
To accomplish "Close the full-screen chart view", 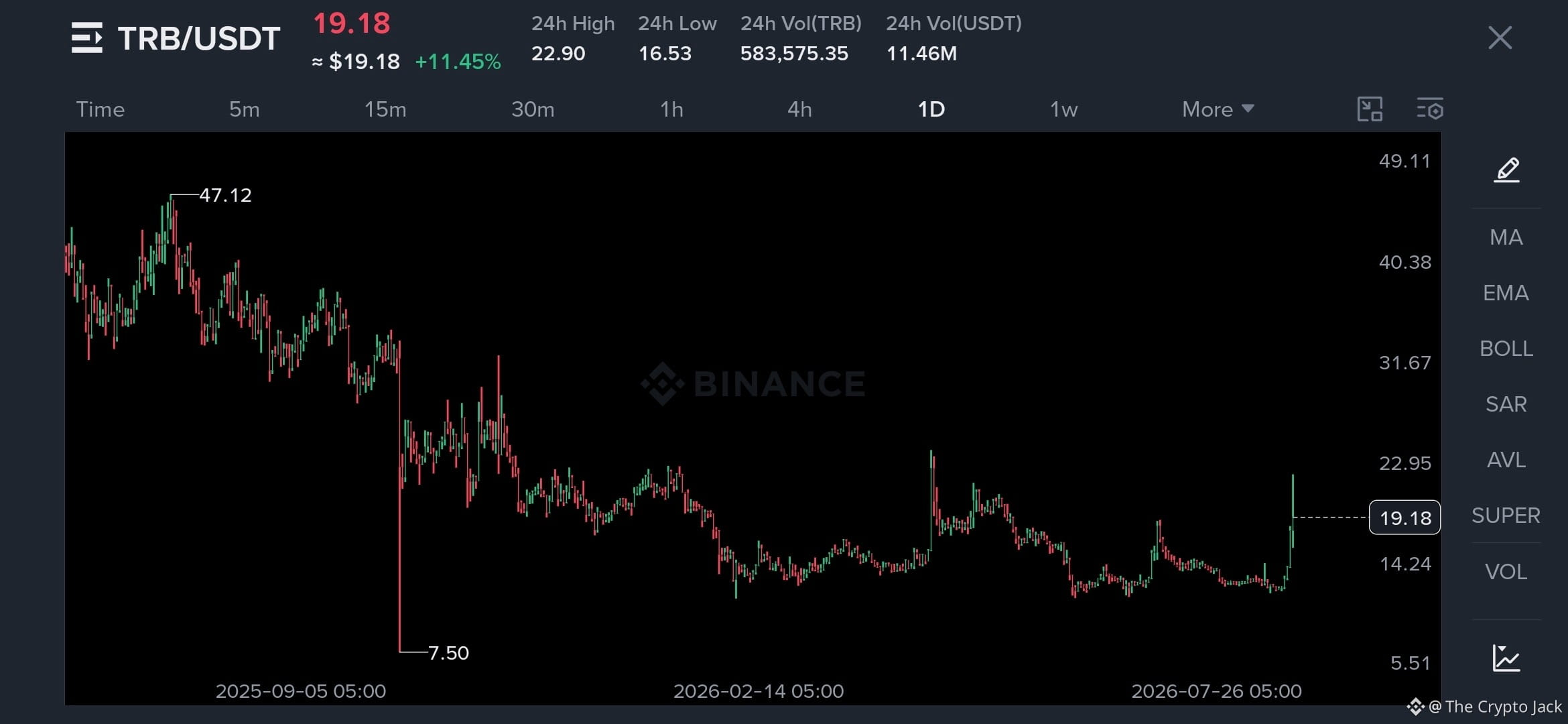I will coord(1500,38).
